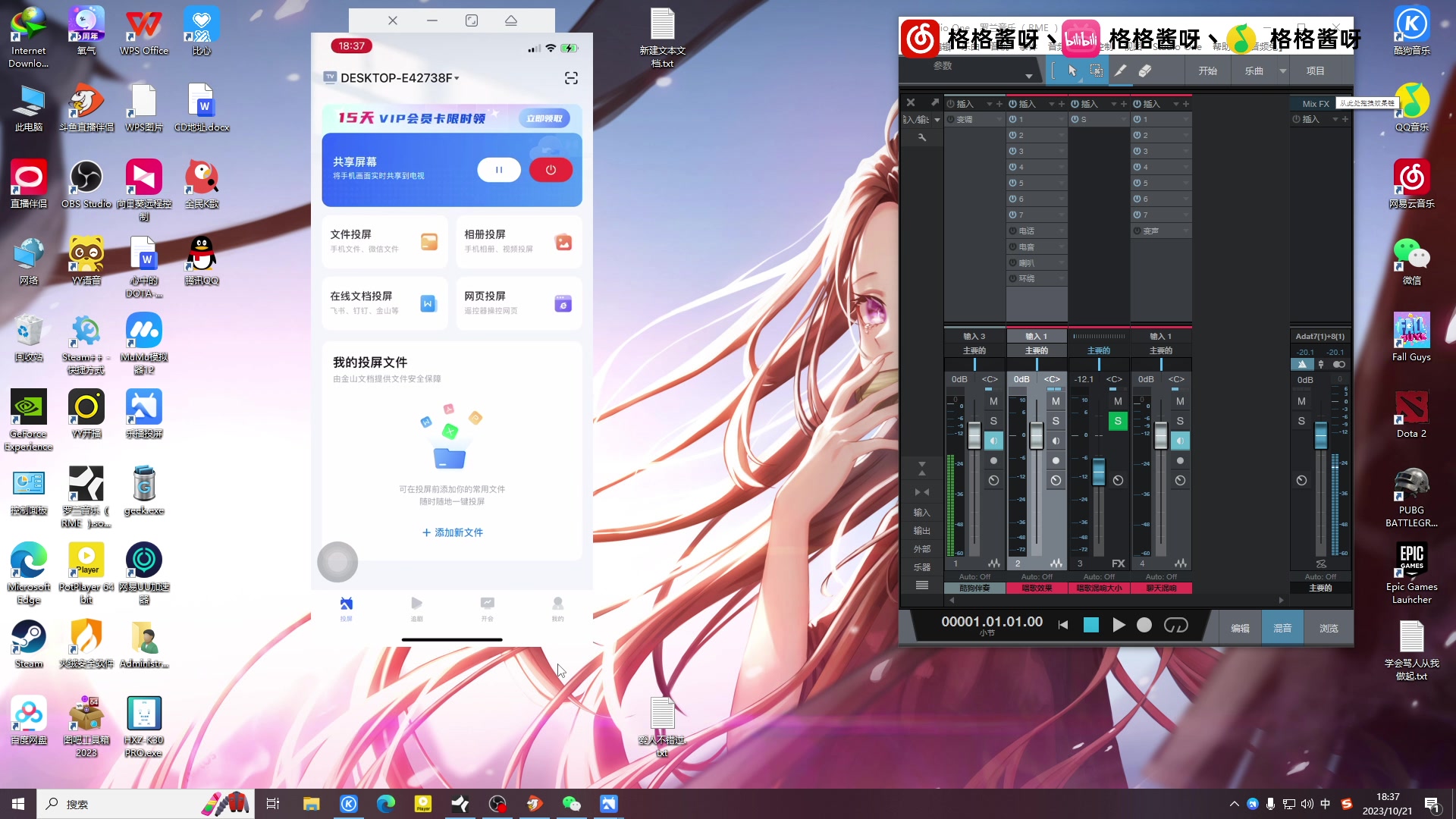Select the paint pencil tool
This screenshot has height=819, width=1456.
point(1120,71)
